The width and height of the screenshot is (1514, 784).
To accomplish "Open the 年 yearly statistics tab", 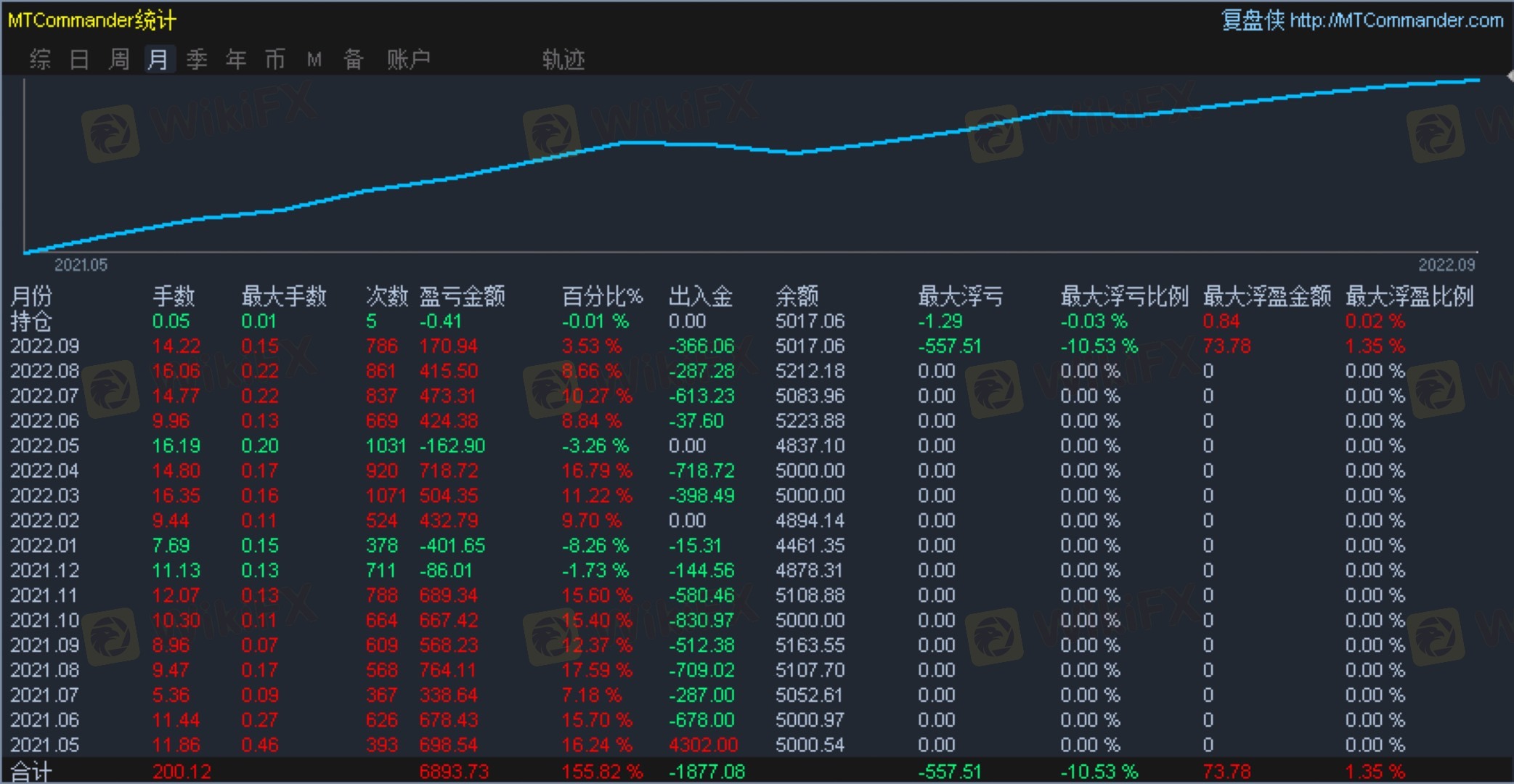I will coord(235,59).
